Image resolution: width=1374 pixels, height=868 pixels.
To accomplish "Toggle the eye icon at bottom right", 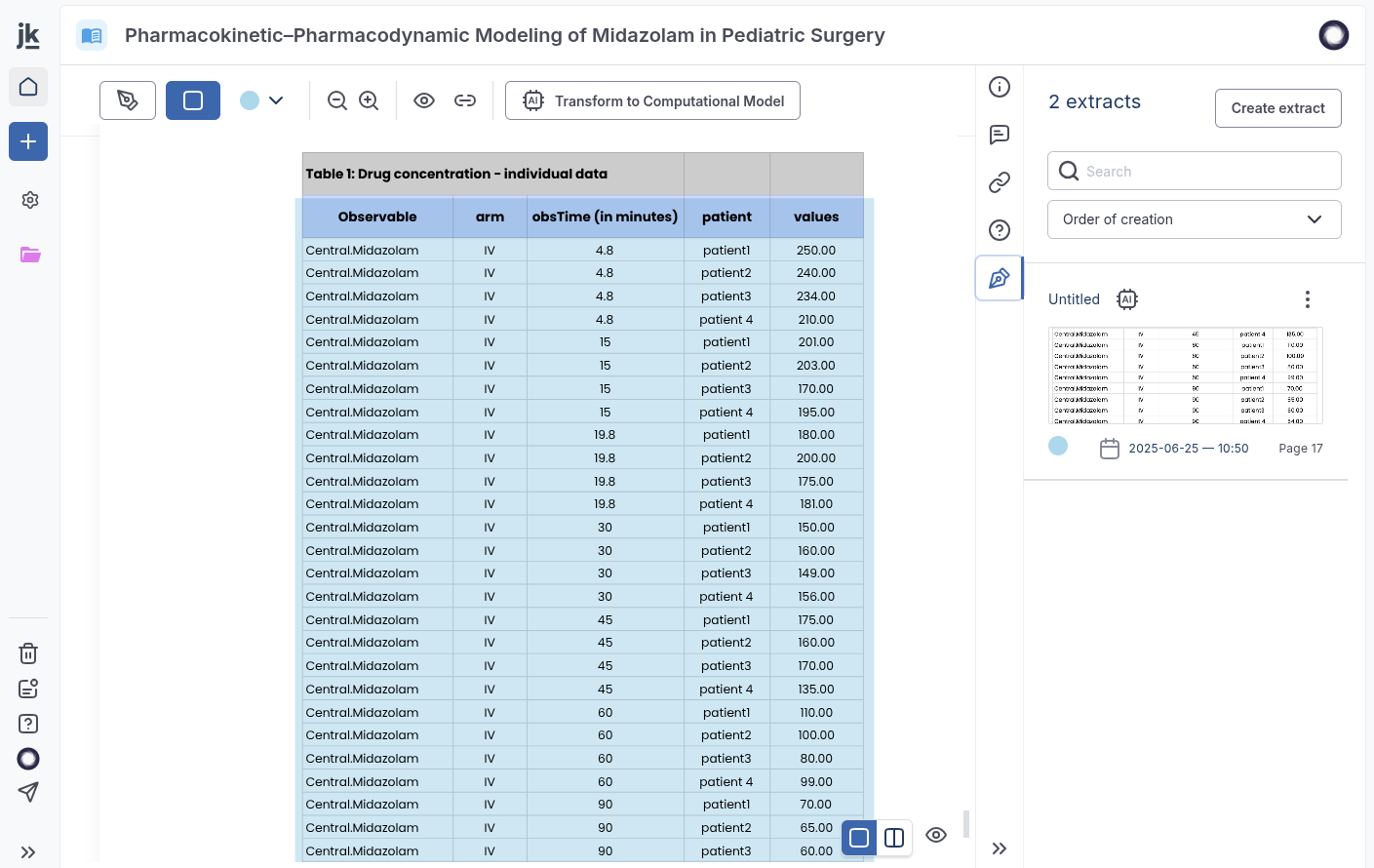I will pos(936,835).
